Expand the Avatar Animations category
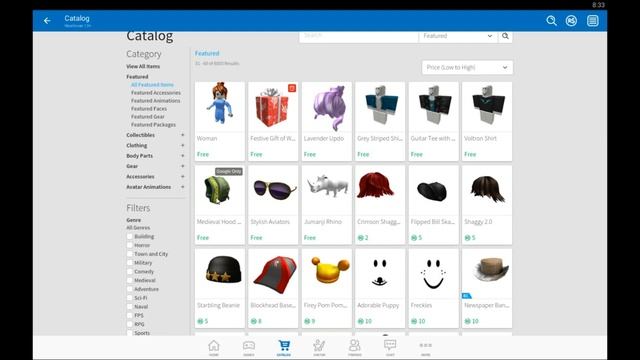 tap(182, 187)
